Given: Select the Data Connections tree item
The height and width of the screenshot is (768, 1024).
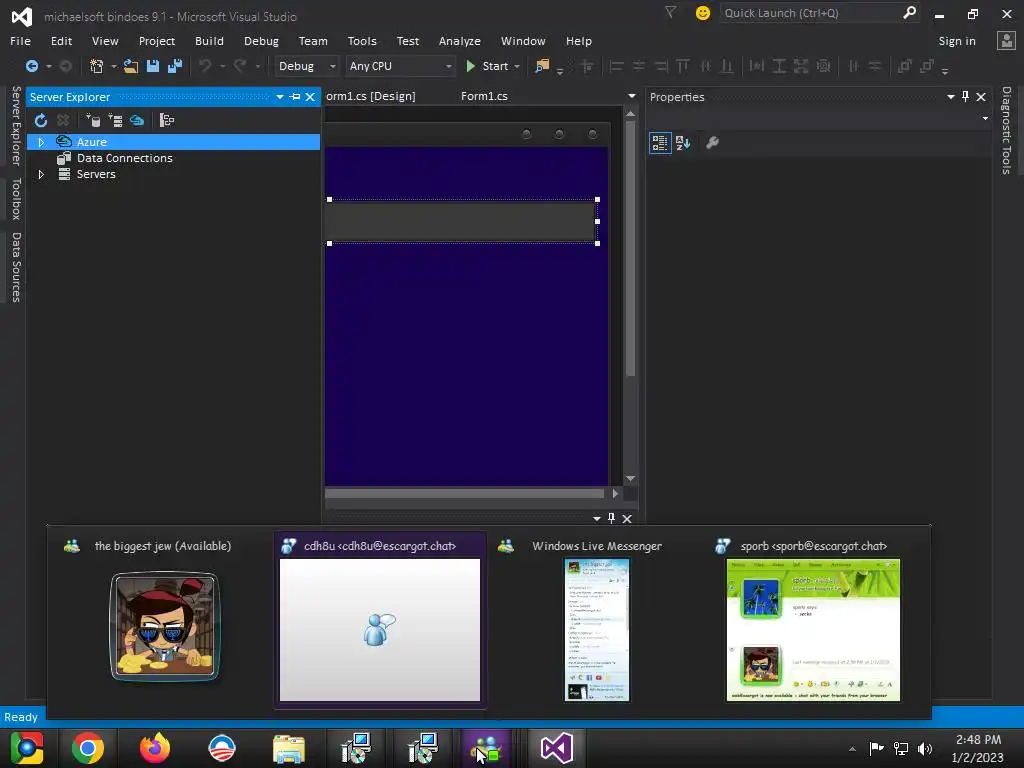Looking at the screenshot, I should 124,158.
